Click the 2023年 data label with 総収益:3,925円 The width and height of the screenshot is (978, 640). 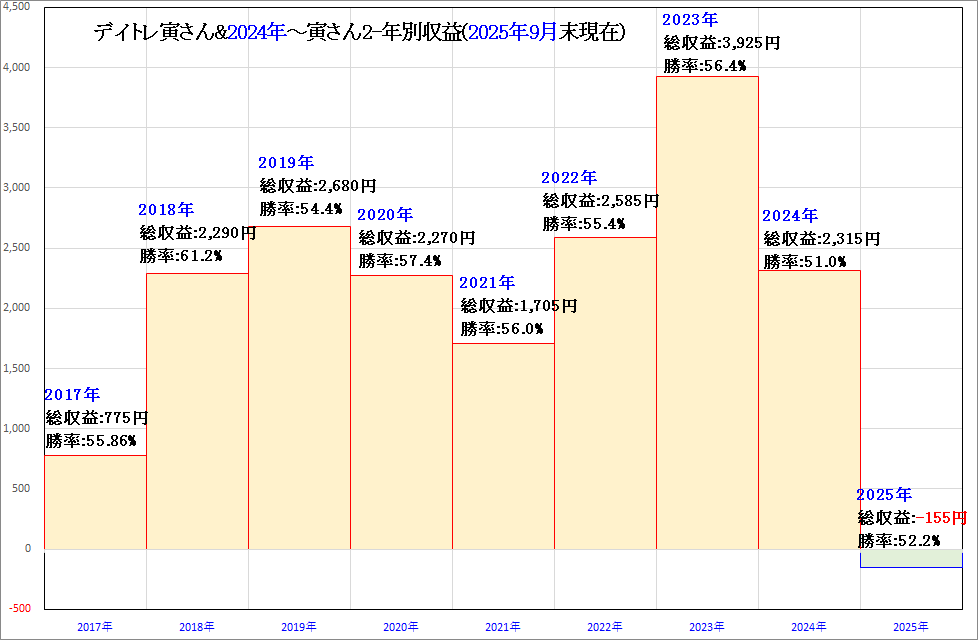click(x=722, y=43)
